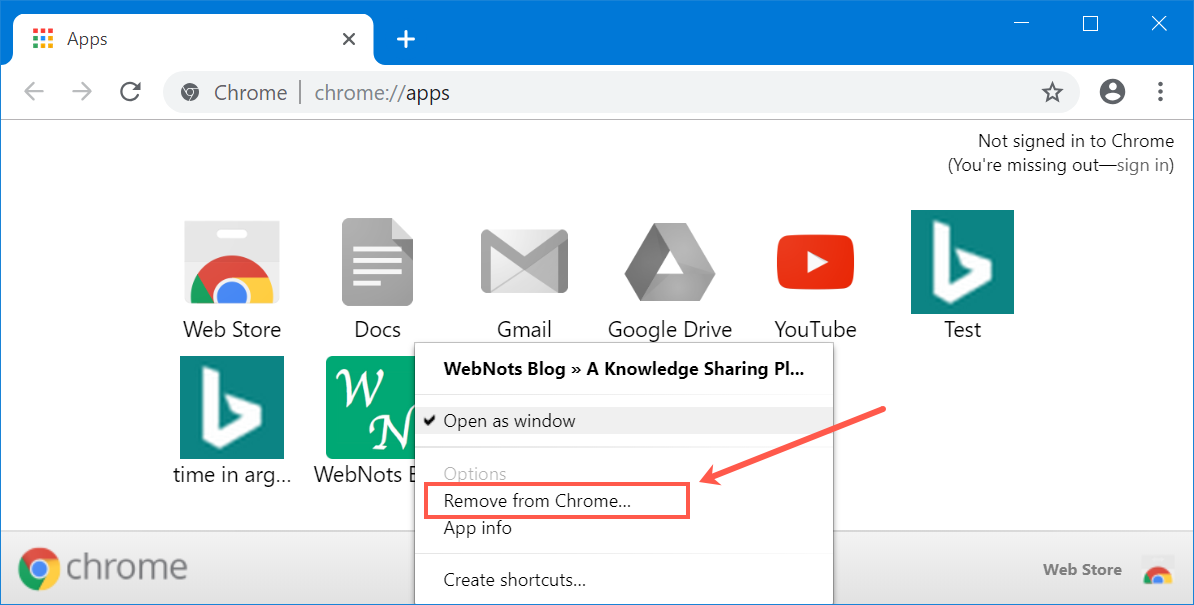Open the Web Store app icon
This screenshot has width=1194, height=605.
coord(232,262)
